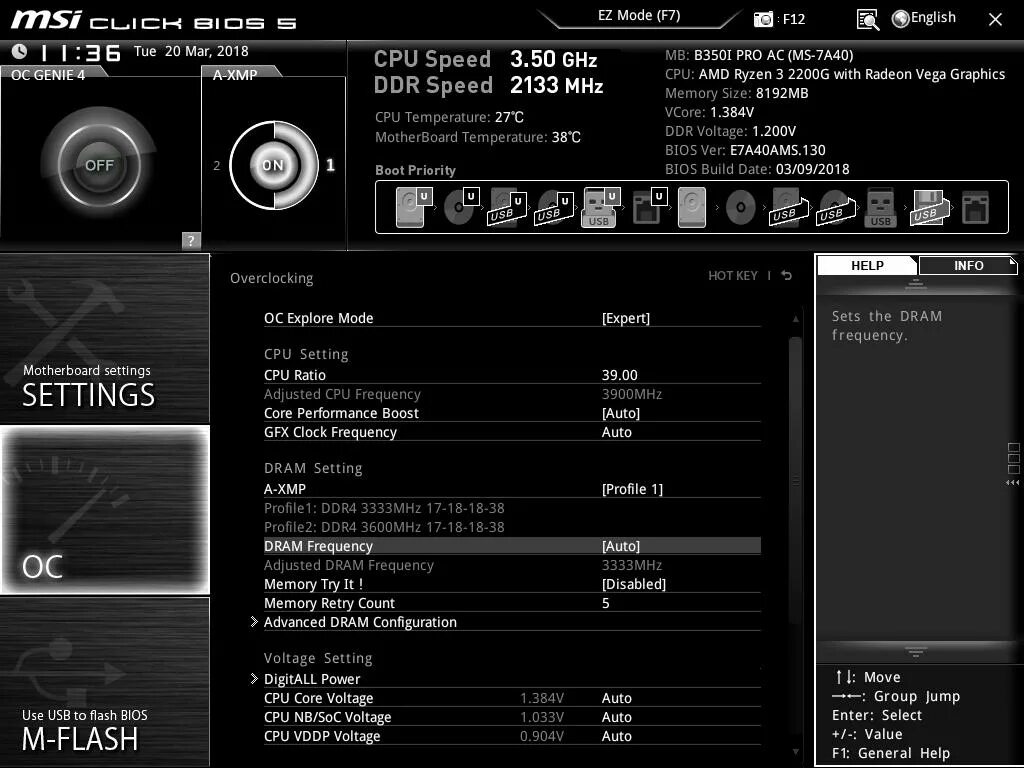This screenshot has width=1024, height=768.
Task: Close the BIOS with the X button
Action: coord(995,20)
